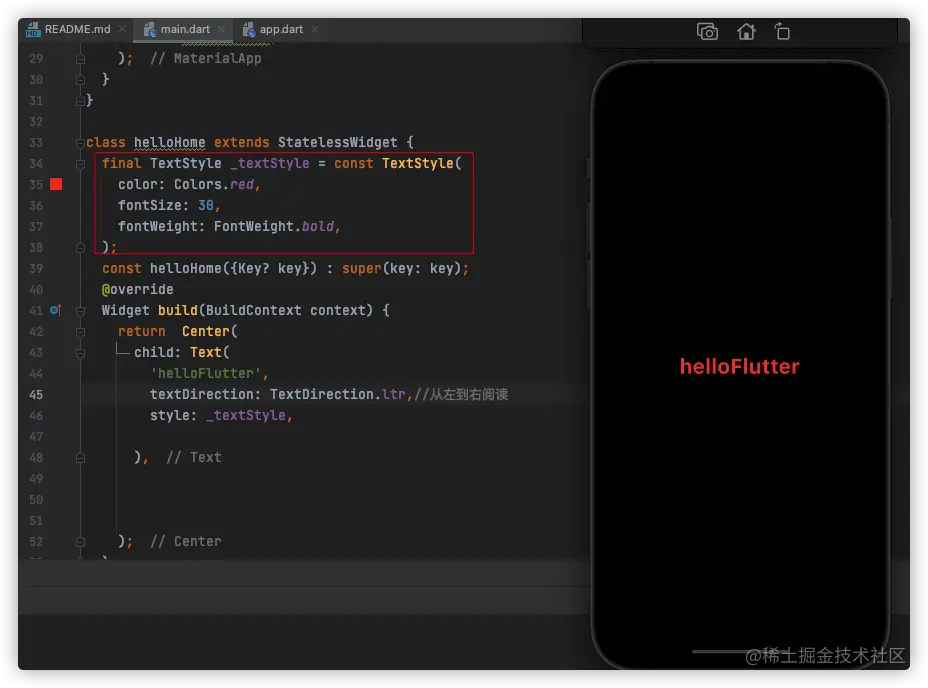Collapse the Center fold on line 42

[x=80, y=332]
